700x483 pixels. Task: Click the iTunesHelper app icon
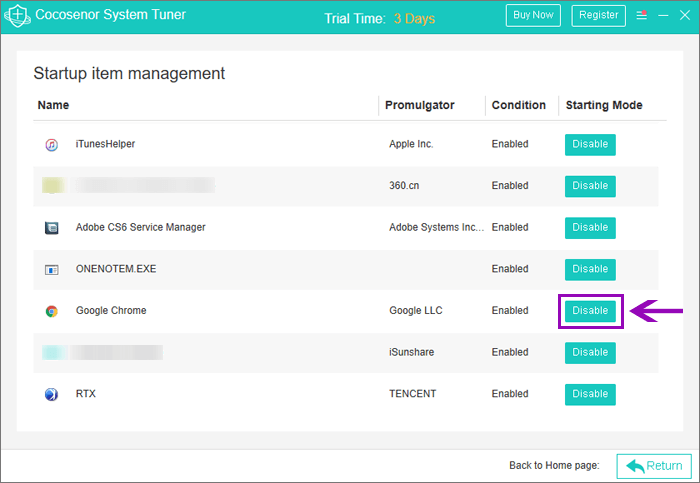pyautogui.click(x=51, y=145)
